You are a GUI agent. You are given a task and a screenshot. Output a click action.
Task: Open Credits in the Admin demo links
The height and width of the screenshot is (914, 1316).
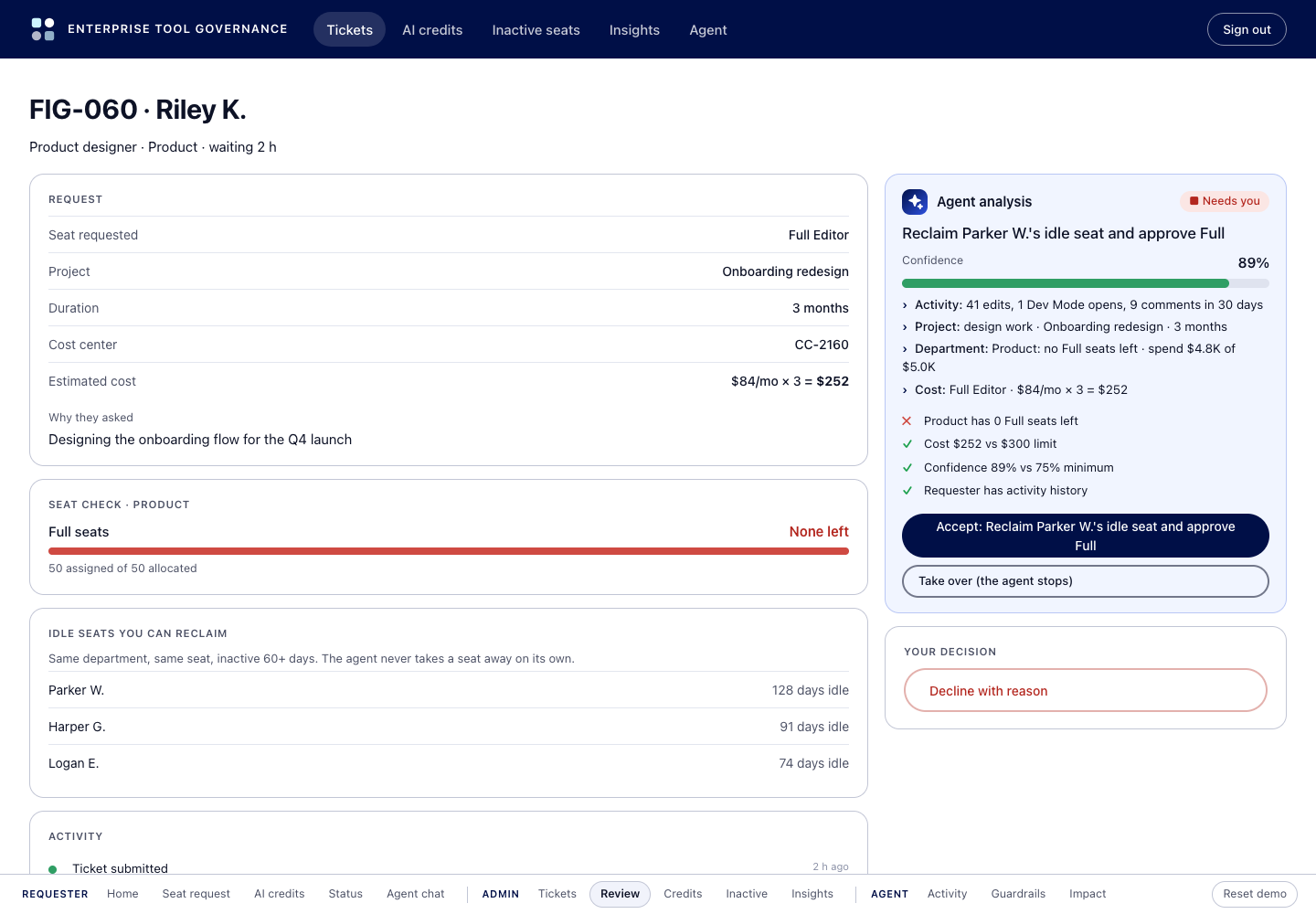683,894
